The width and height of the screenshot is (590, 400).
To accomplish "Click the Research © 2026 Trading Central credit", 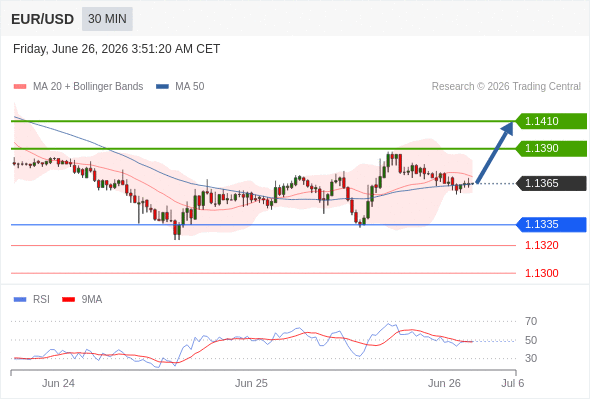I will click(506, 87).
